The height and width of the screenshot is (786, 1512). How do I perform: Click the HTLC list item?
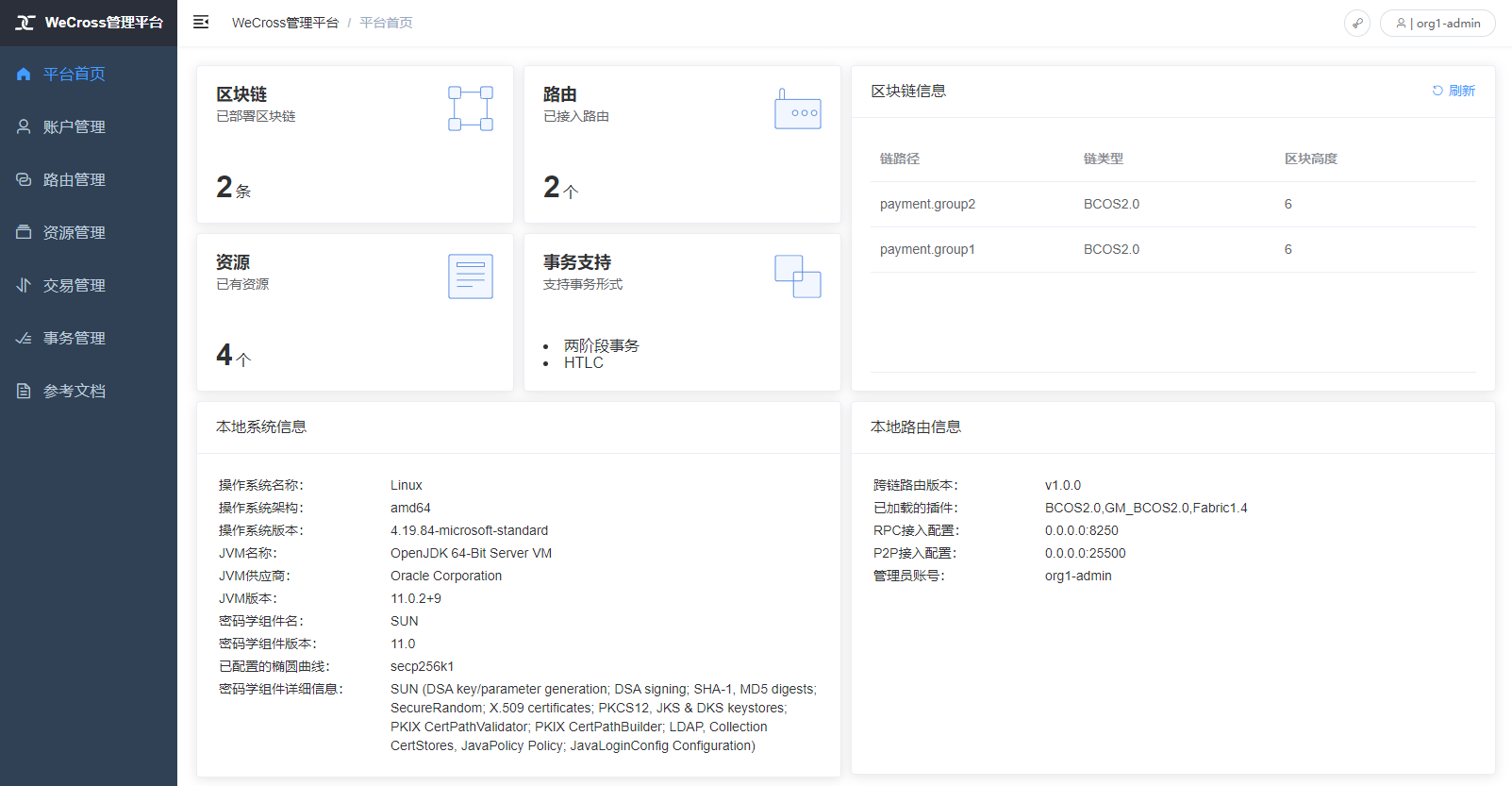pos(584,362)
